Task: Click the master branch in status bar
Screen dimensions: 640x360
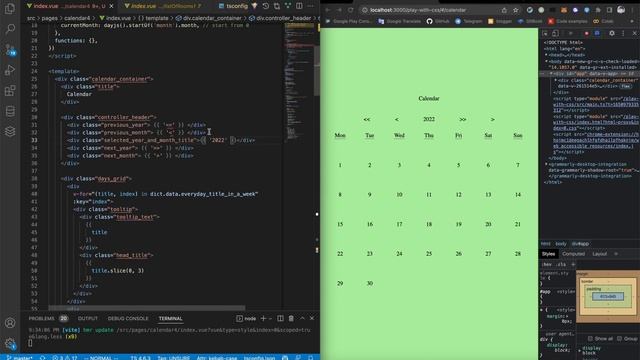Action: pyautogui.click(x=20, y=358)
